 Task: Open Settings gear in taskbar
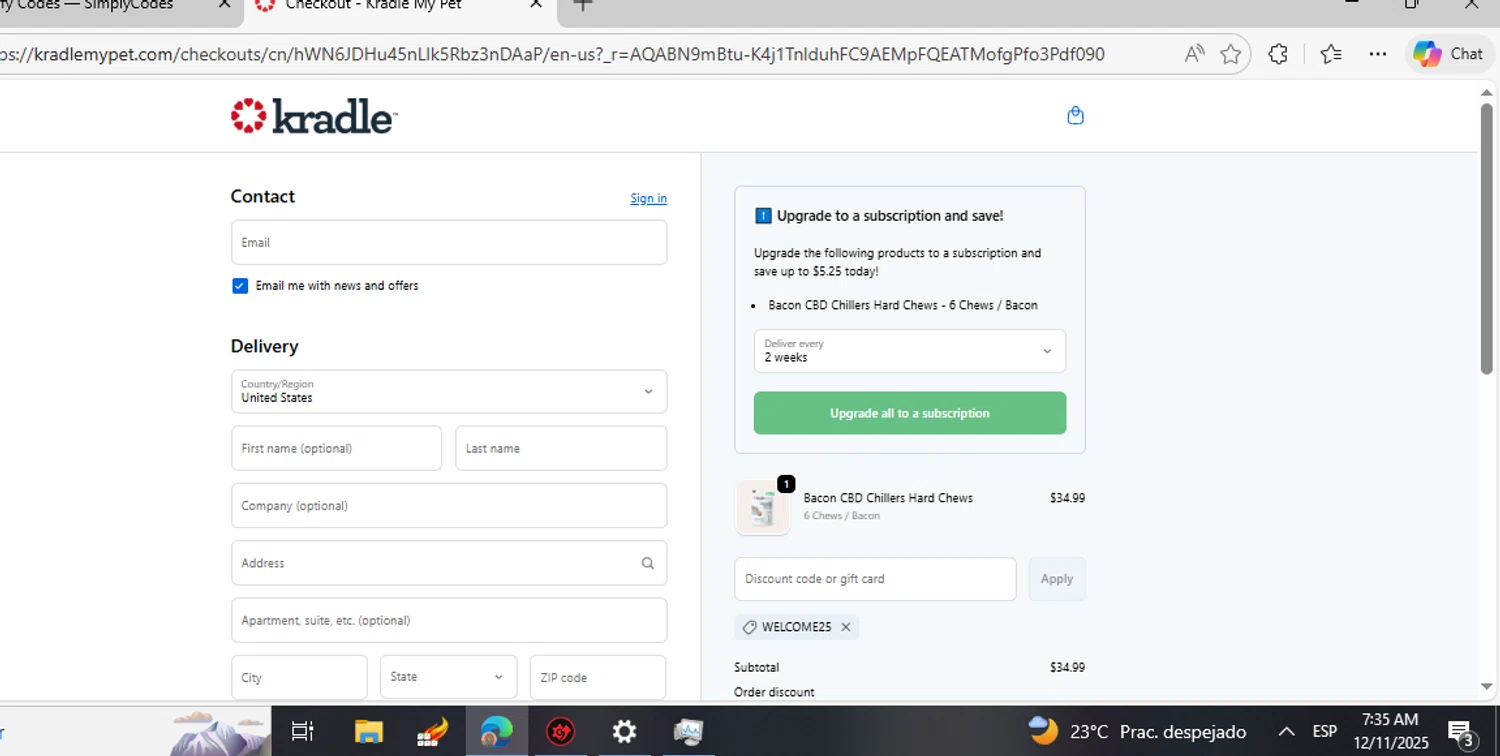(624, 732)
